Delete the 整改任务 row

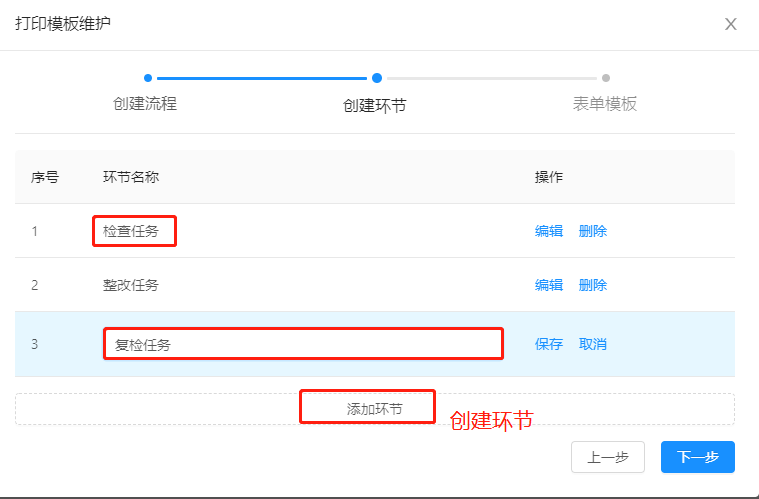(592, 285)
